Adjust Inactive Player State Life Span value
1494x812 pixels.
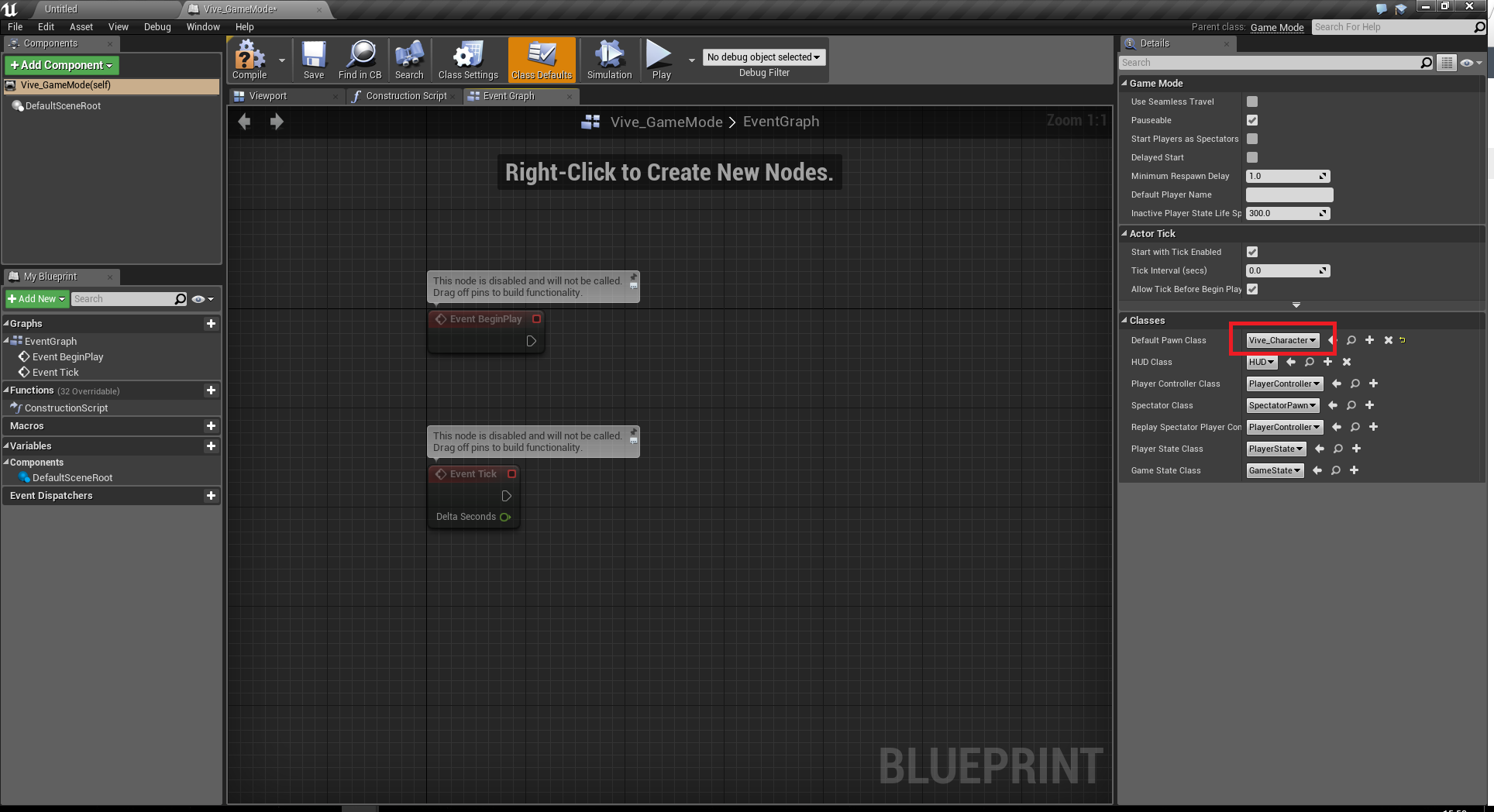[x=1288, y=213]
